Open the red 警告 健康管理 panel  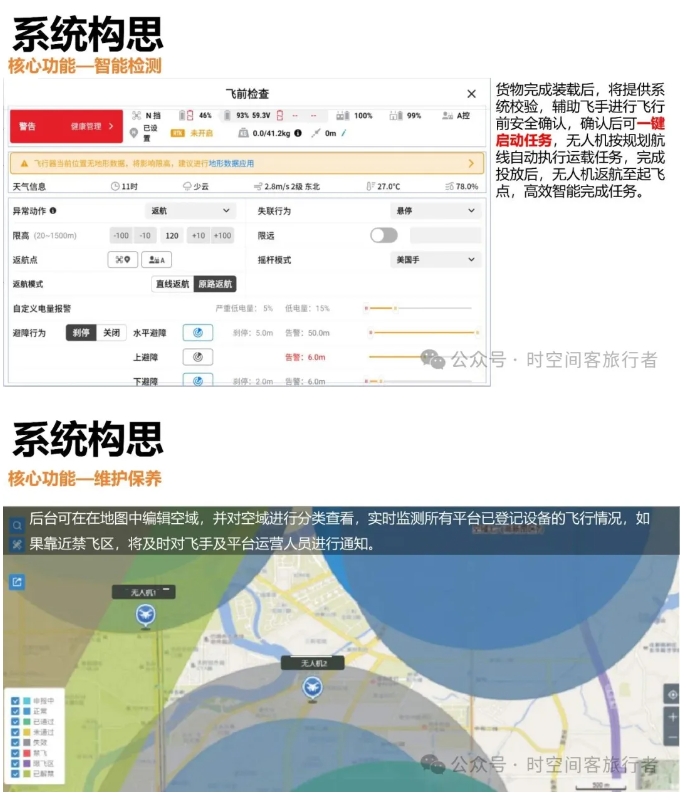(66, 126)
